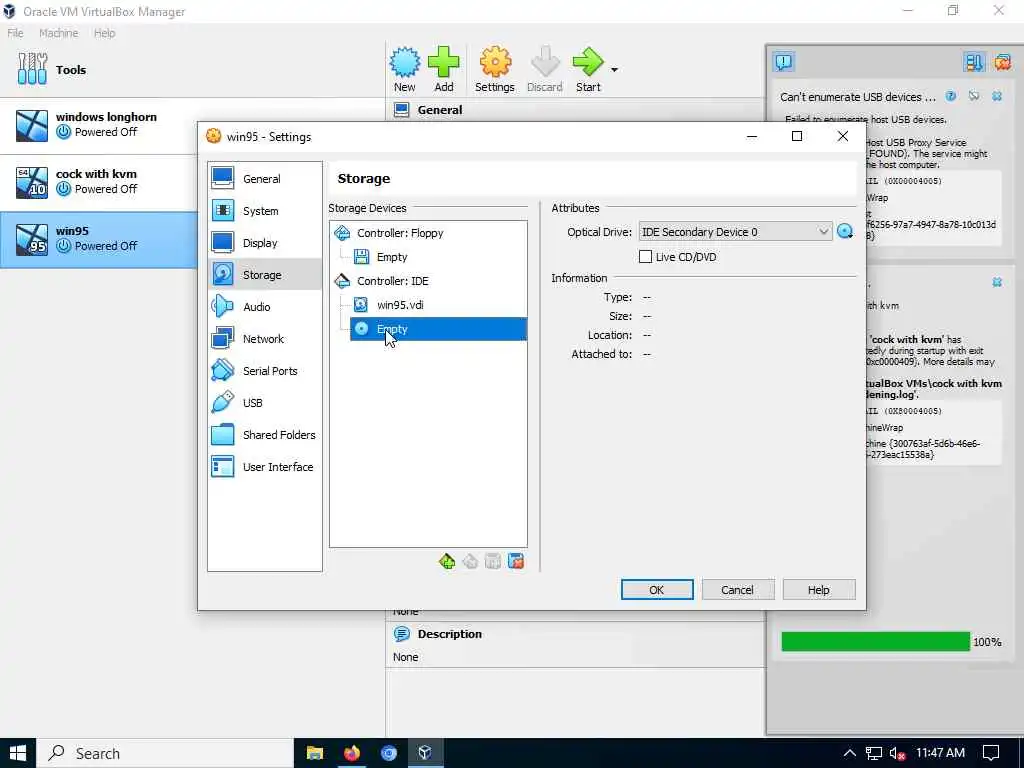Show hidden system tray icons
Viewport: 1024px width, 768px height.
[x=849, y=753]
